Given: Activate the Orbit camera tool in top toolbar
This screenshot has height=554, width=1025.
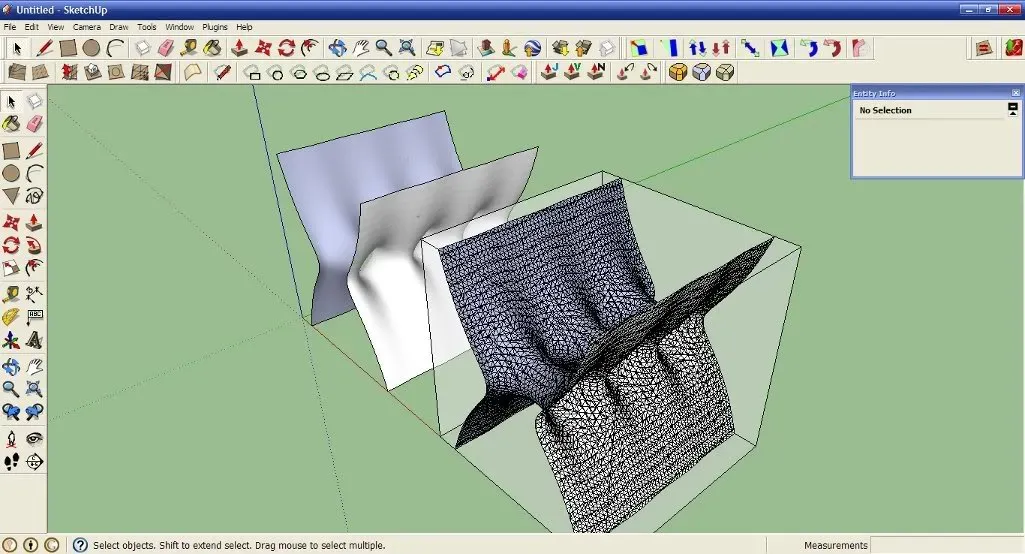Looking at the screenshot, I should coord(337,48).
